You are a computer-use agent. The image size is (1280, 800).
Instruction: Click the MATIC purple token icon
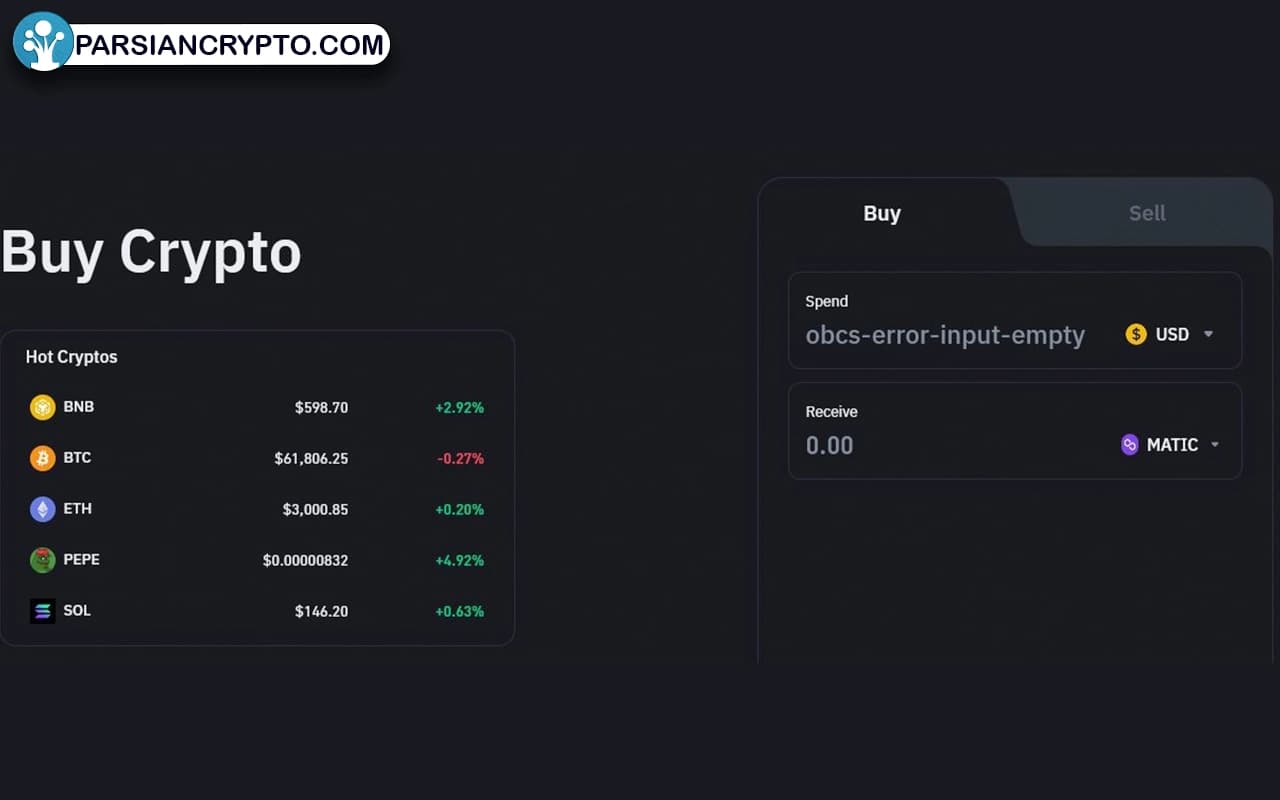point(1130,445)
